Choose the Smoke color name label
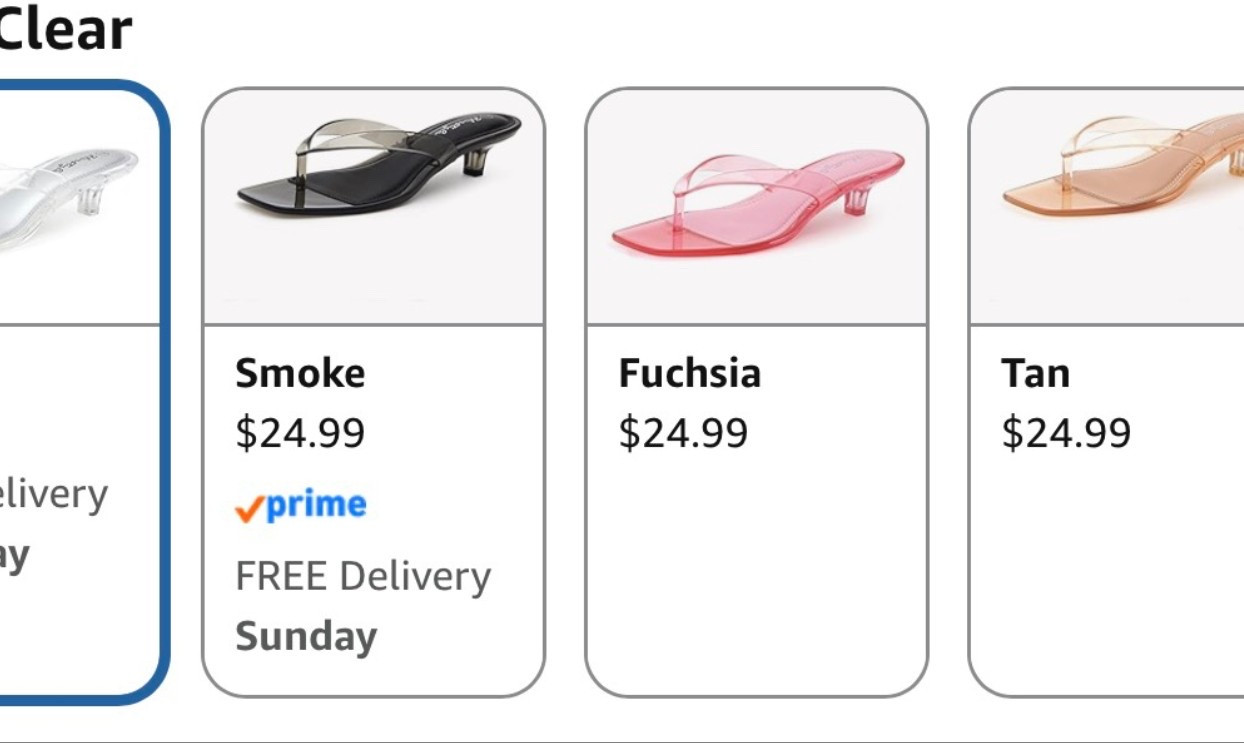The image size is (1244, 743). pyautogui.click(x=300, y=373)
